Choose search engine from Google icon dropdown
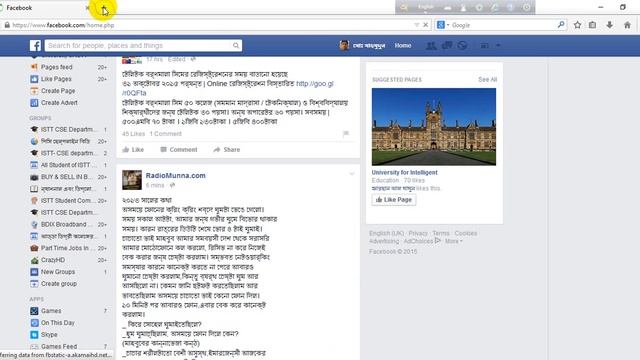The image size is (640, 360). pos(443,25)
